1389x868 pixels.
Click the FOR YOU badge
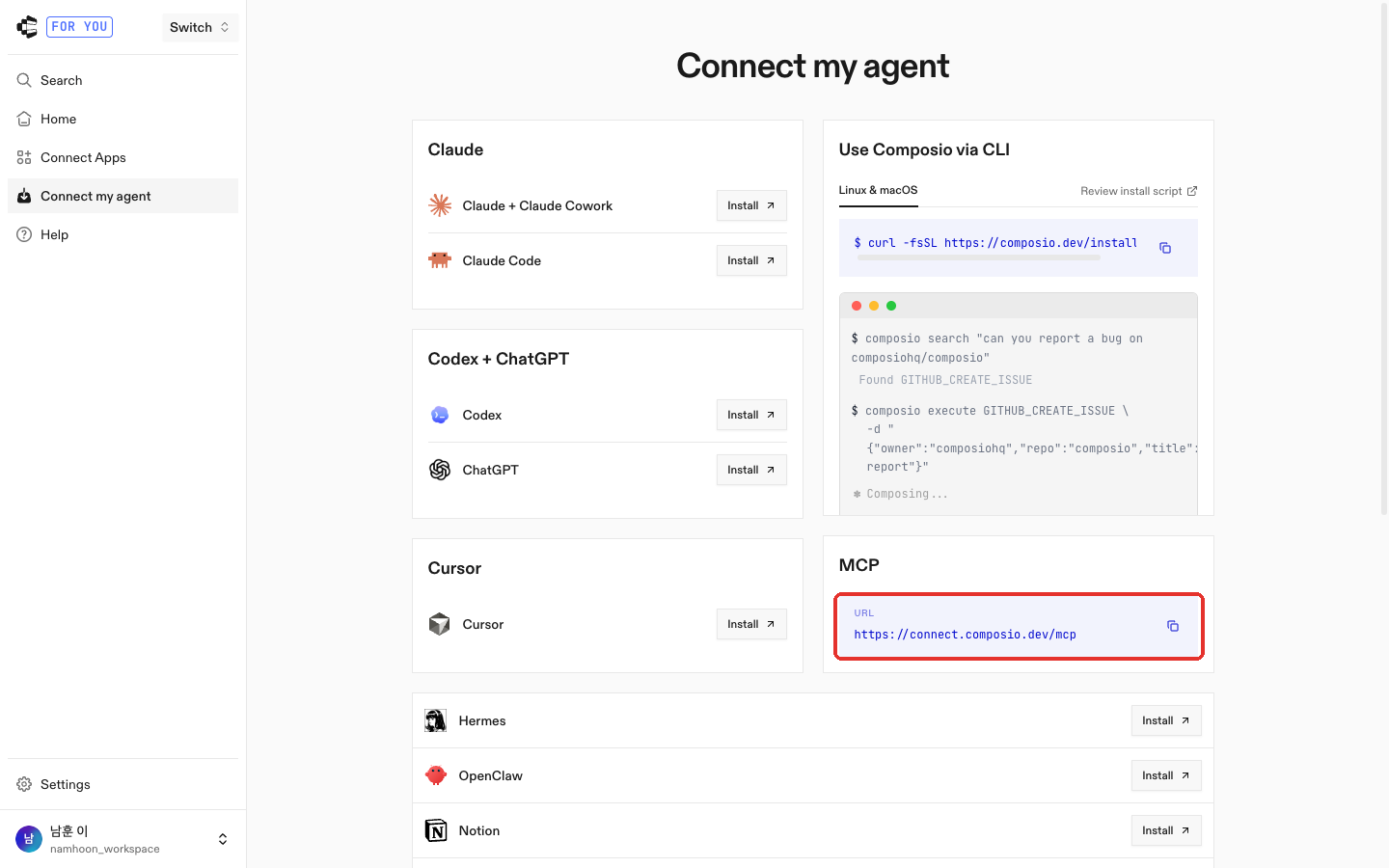tap(79, 27)
